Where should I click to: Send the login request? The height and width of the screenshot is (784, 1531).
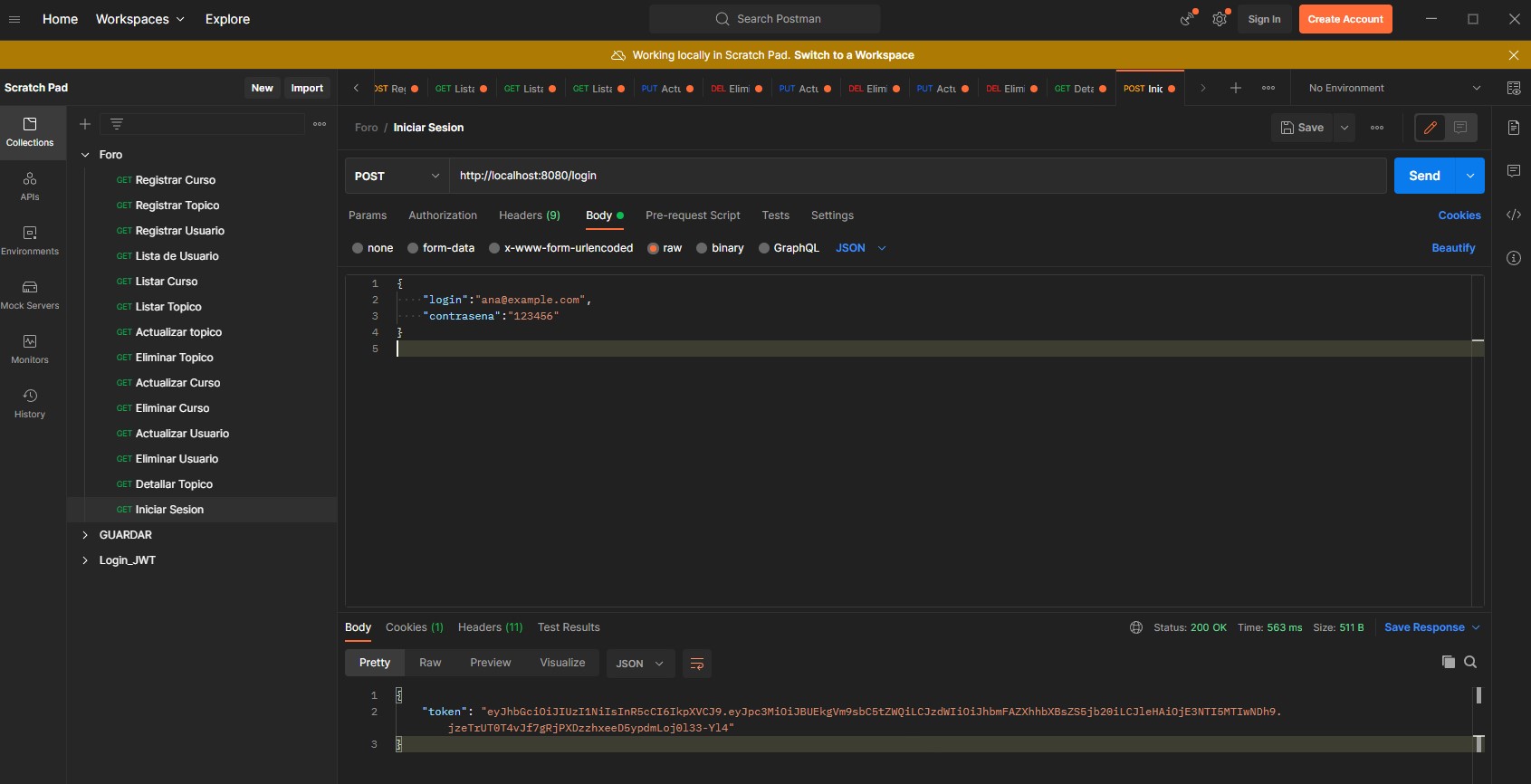point(1424,176)
